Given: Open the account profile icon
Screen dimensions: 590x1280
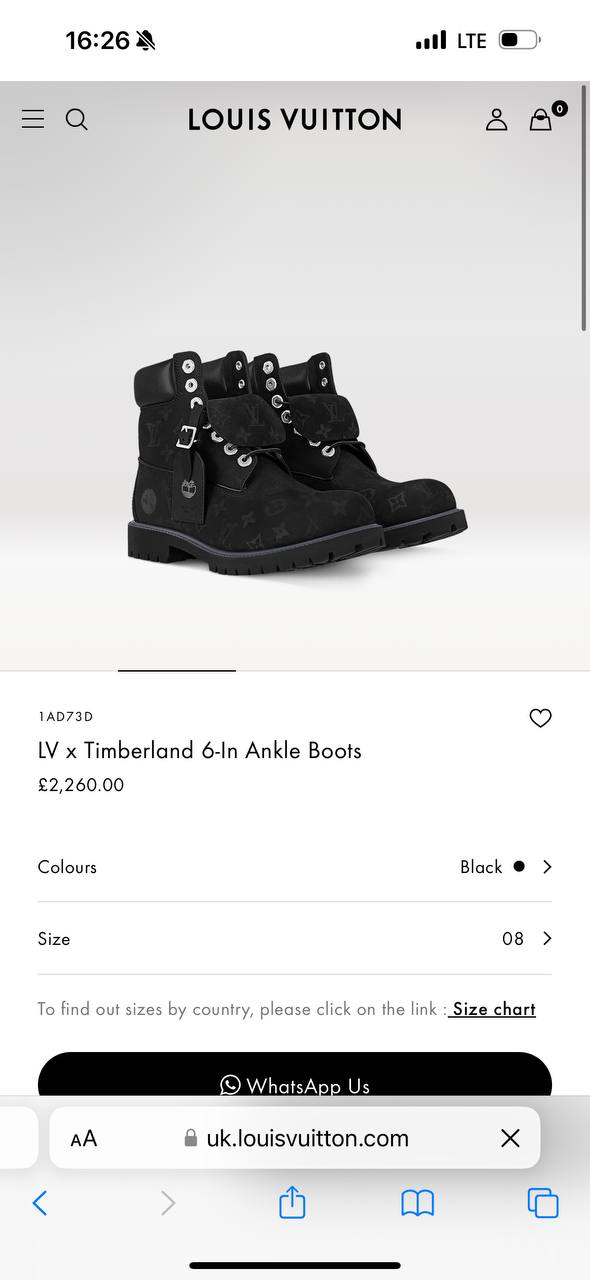Looking at the screenshot, I should [497, 119].
